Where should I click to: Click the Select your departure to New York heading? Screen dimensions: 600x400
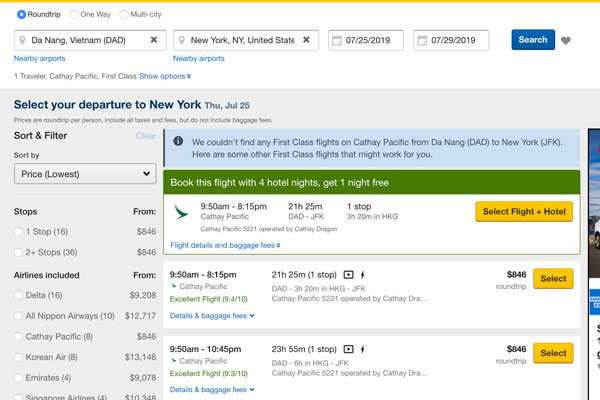pyautogui.click(x=107, y=104)
